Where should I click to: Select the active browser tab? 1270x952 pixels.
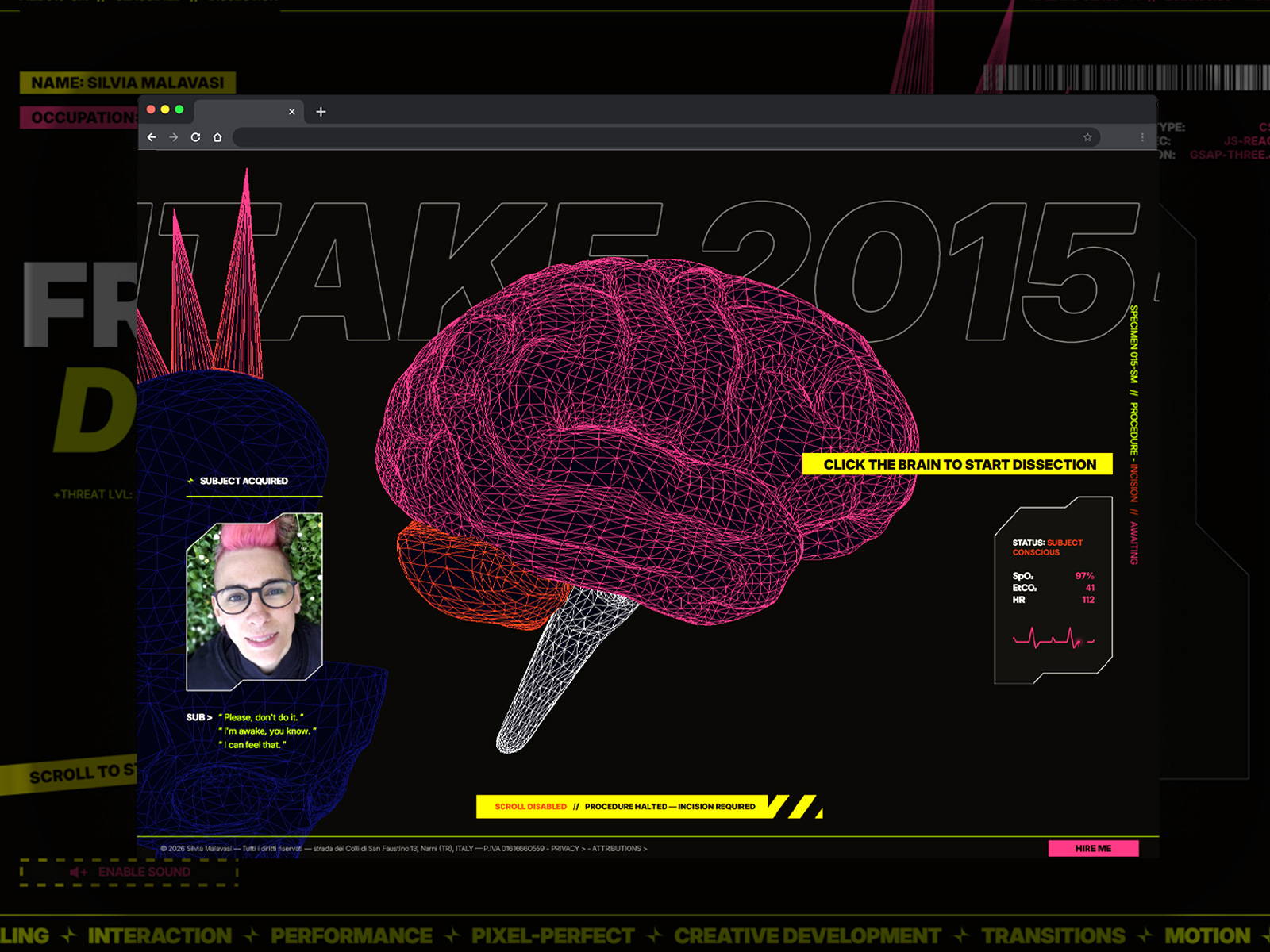[x=248, y=112]
